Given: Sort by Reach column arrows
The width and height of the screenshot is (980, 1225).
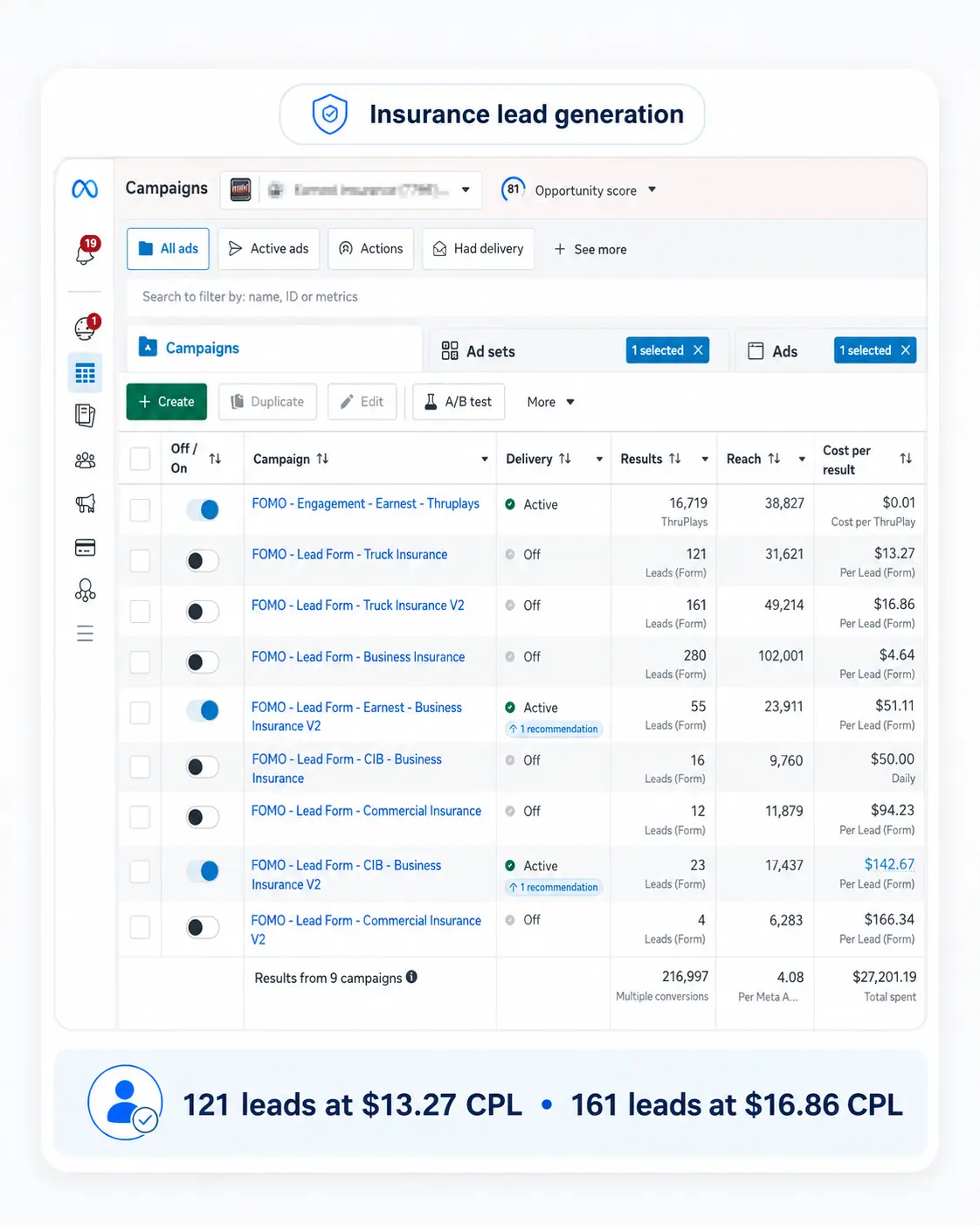Looking at the screenshot, I should [x=774, y=459].
